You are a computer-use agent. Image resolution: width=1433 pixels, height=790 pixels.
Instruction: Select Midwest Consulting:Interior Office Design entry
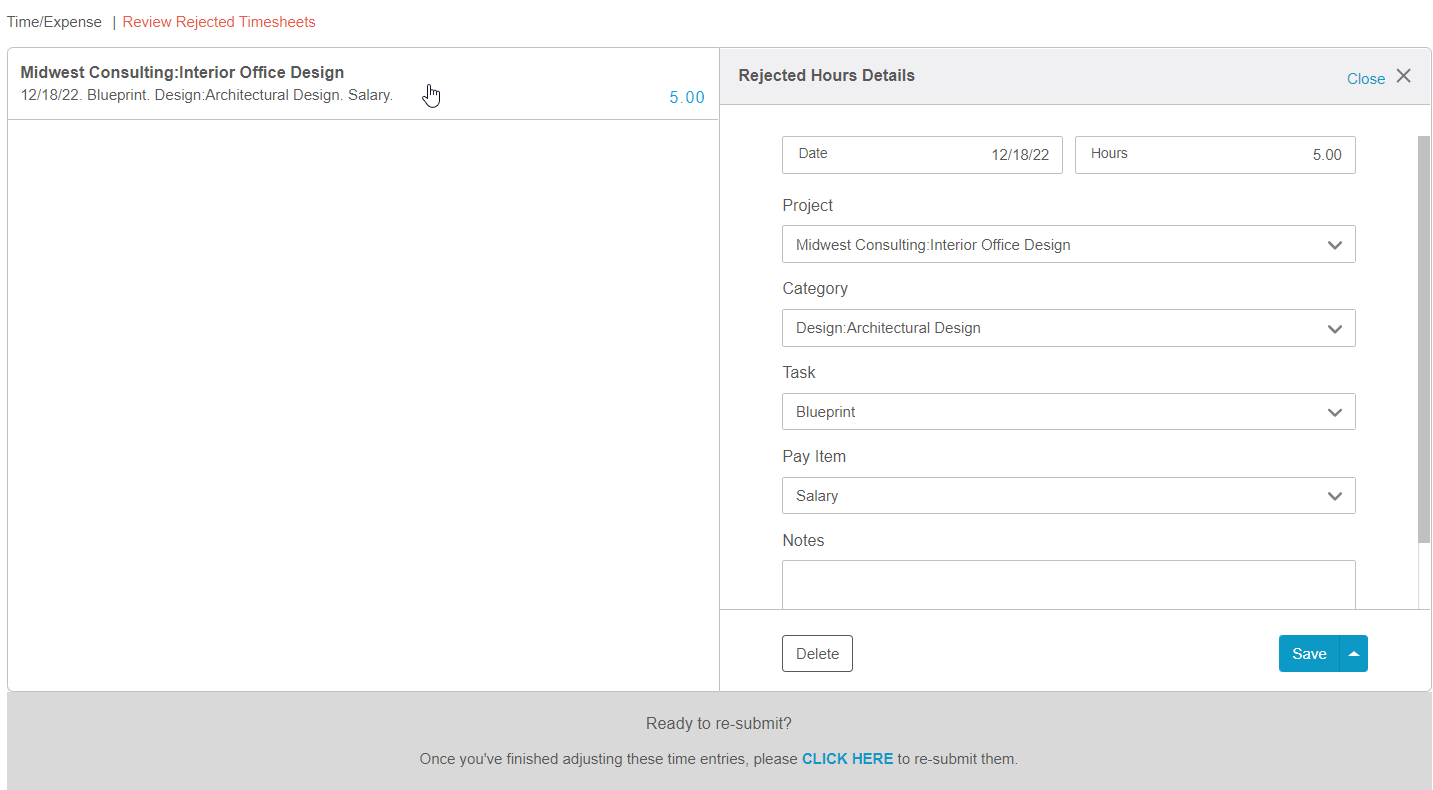point(363,84)
